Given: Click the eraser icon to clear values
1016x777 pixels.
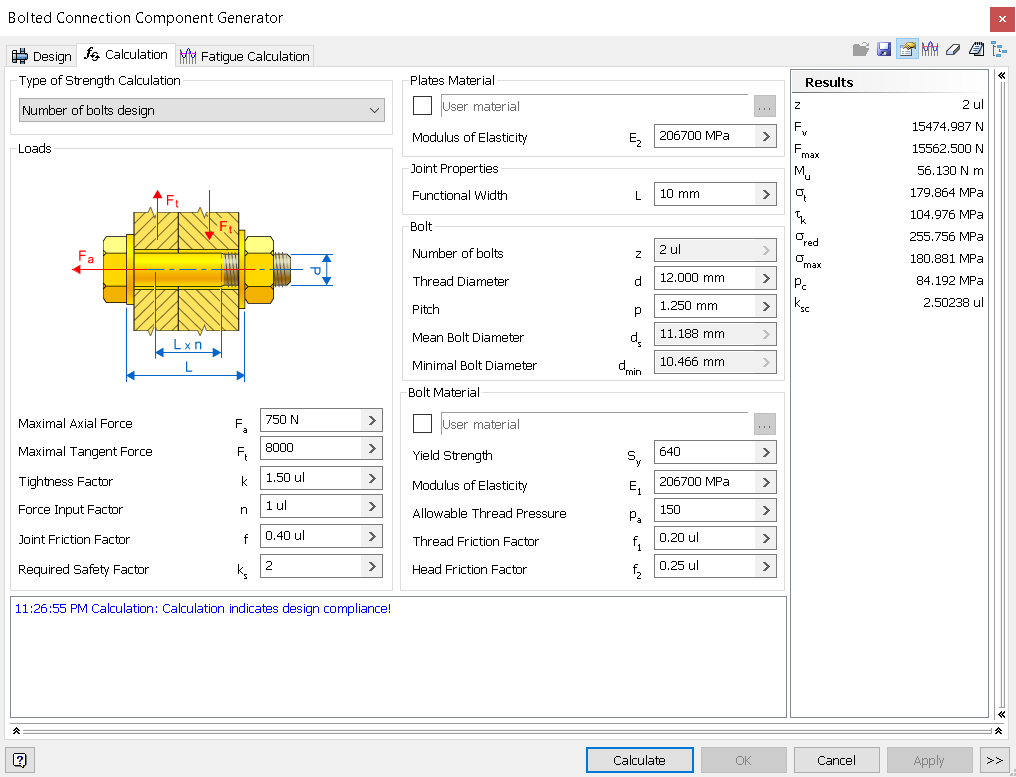Looking at the screenshot, I should 952,48.
